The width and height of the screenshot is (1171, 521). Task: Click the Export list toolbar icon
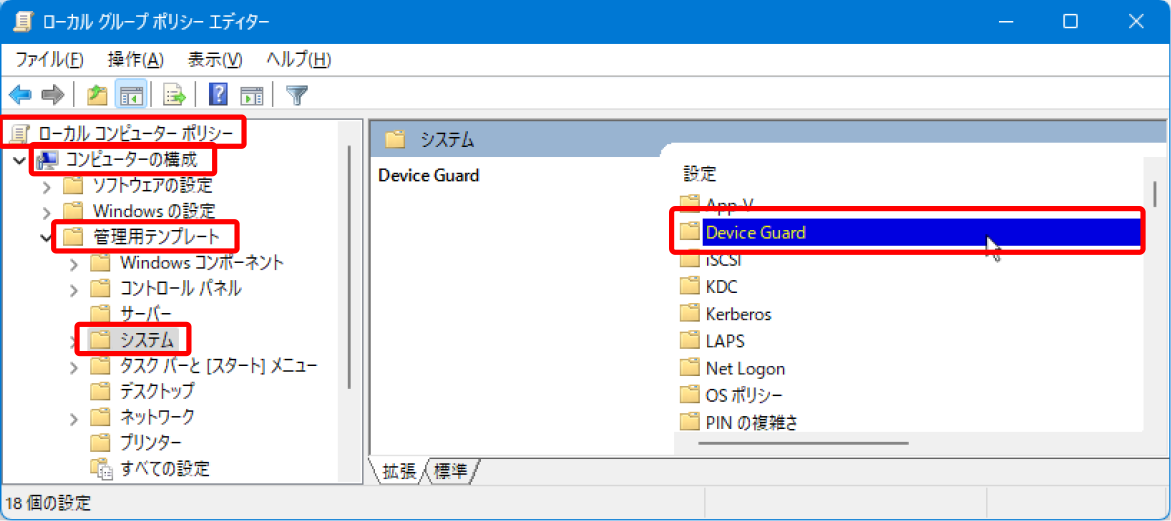click(174, 95)
